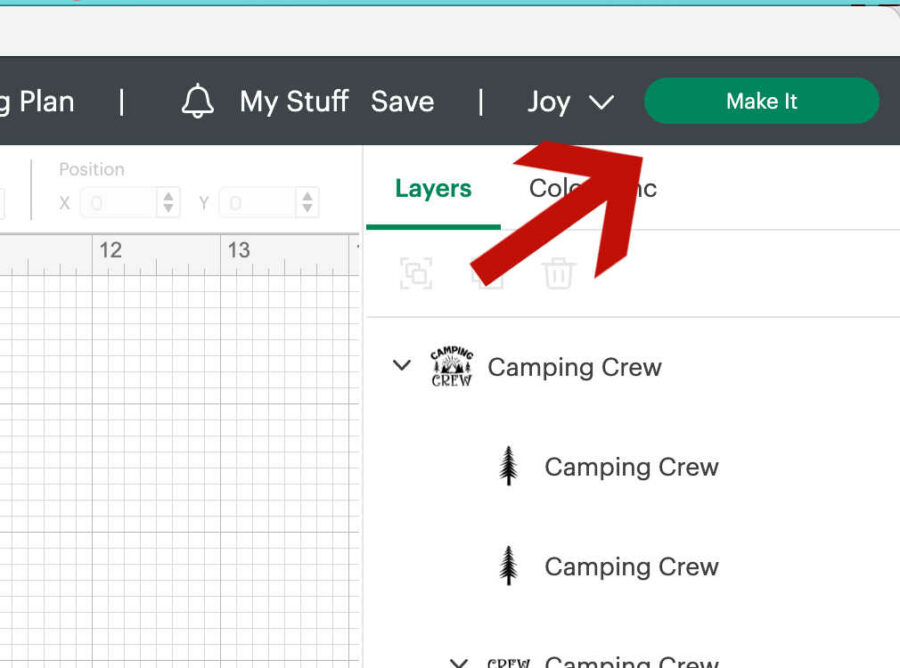Select the Camping Crew group logo thumbnail
Screen dimensions: 900x668
pos(451,367)
